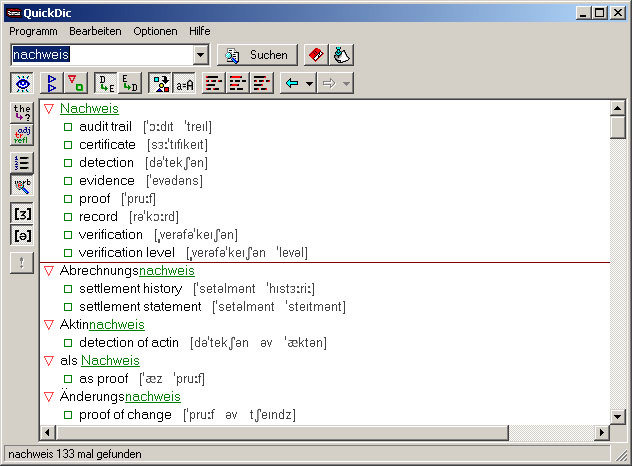Collapse the Abrechnungsnachweis entry triangle
Viewport: 632px width, 466px height.
(x=49, y=271)
